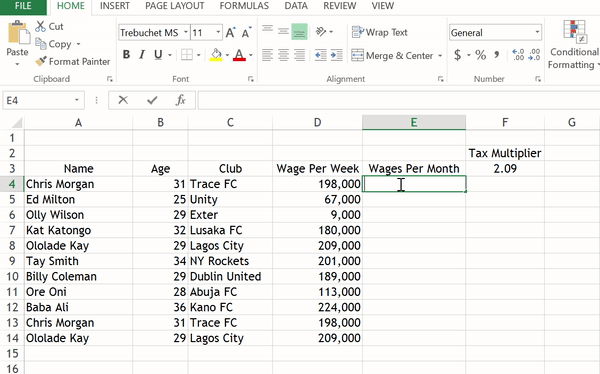Toggle Underline formatting

[158, 55]
